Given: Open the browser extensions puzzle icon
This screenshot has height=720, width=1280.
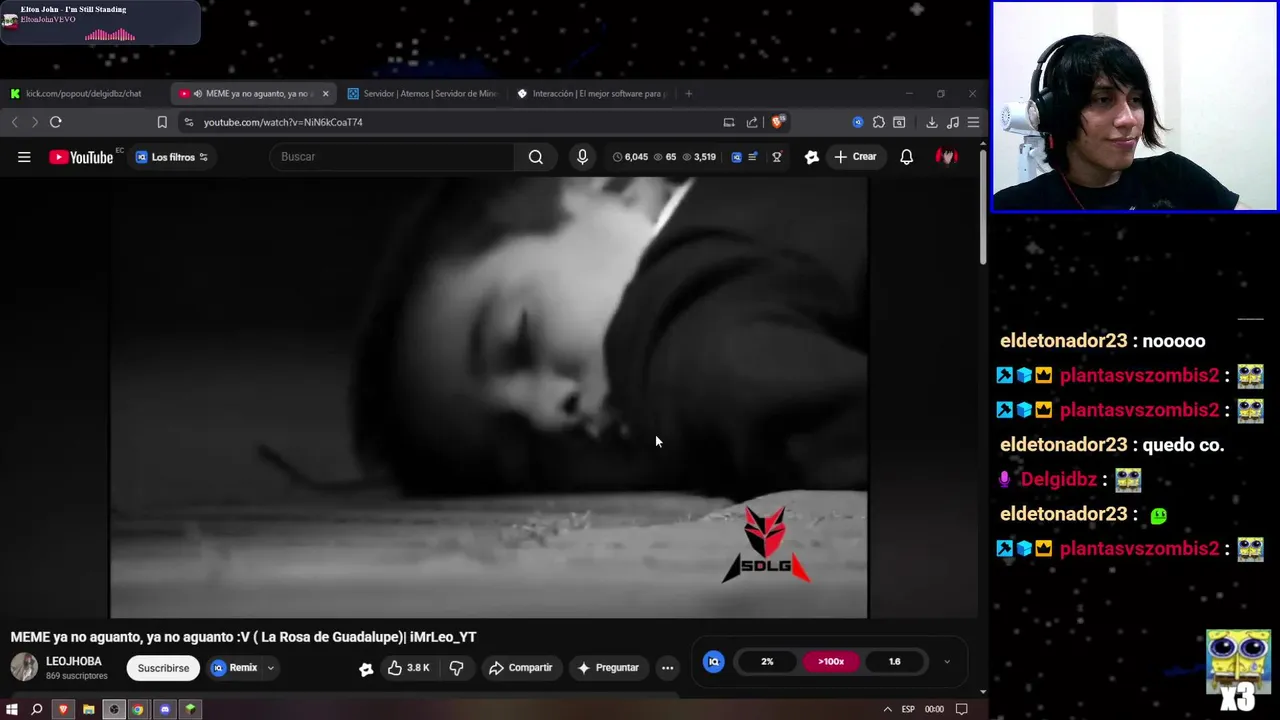Looking at the screenshot, I should (878, 122).
